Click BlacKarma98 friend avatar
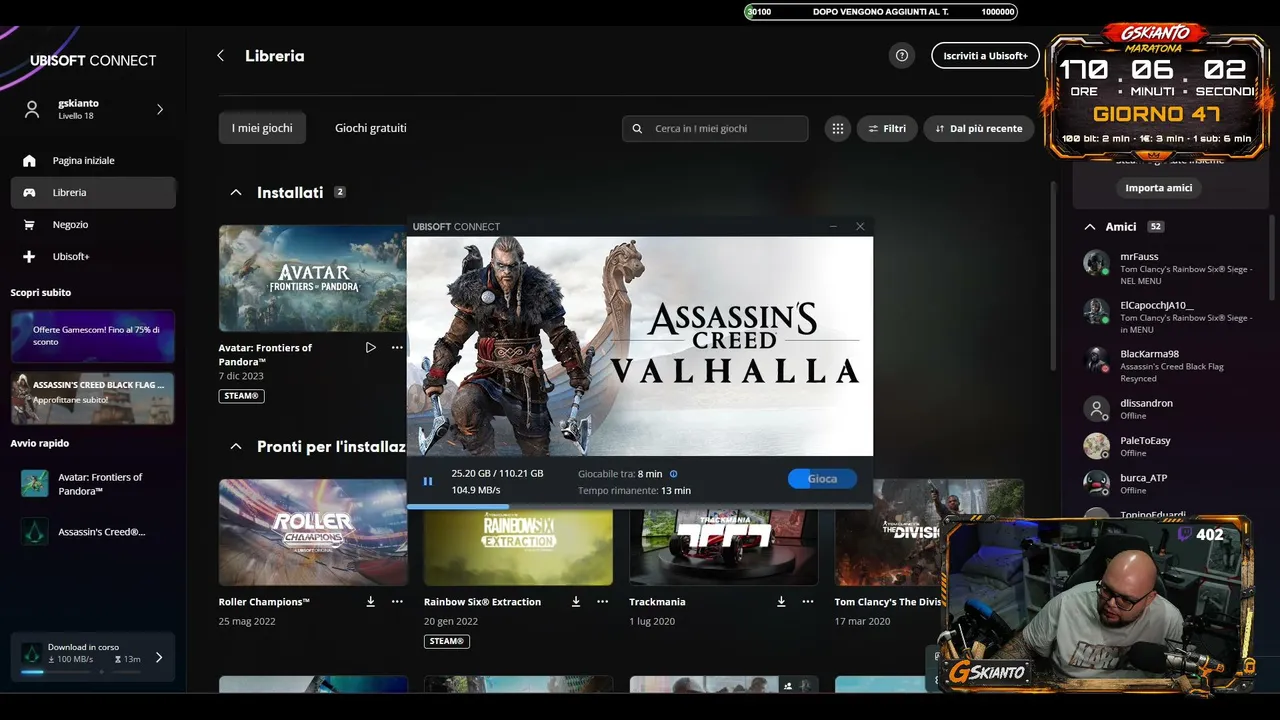The width and height of the screenshot is (1280, 720). 1097,360
